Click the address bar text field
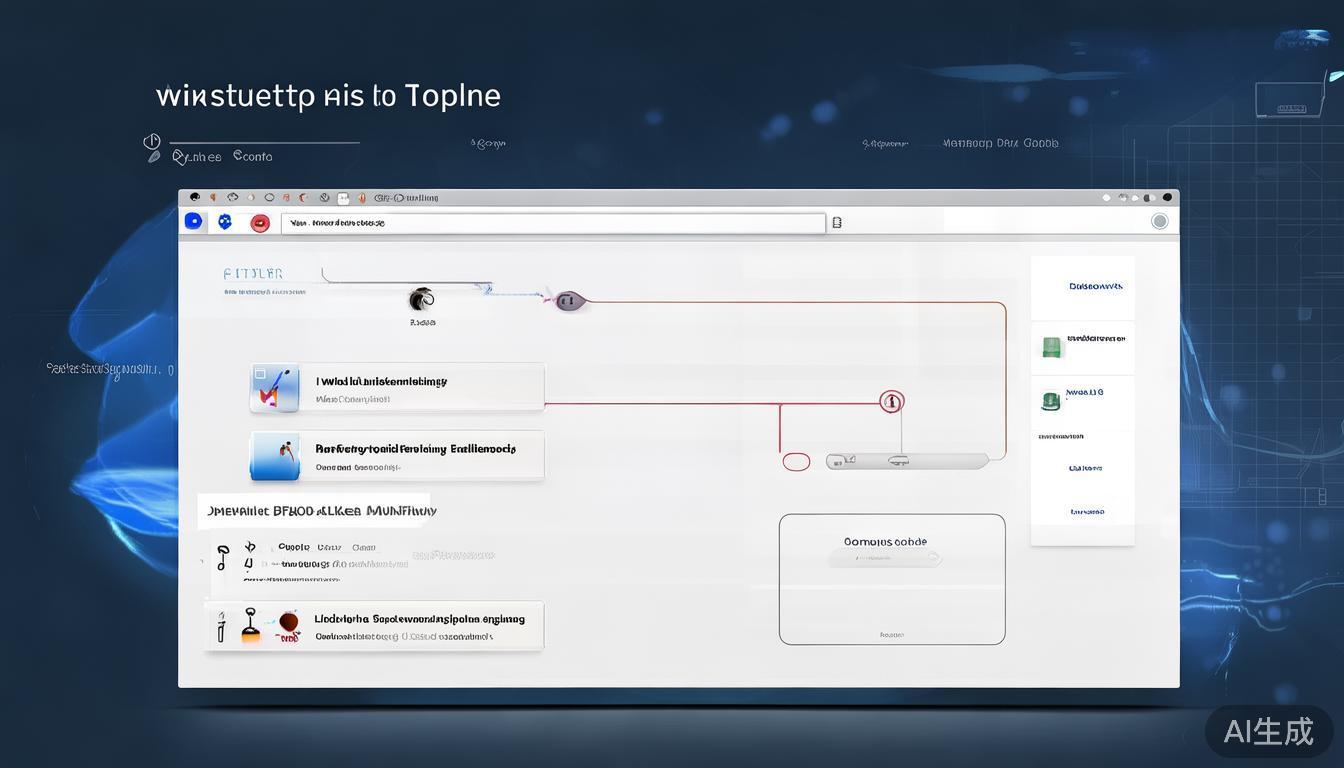 553,223
